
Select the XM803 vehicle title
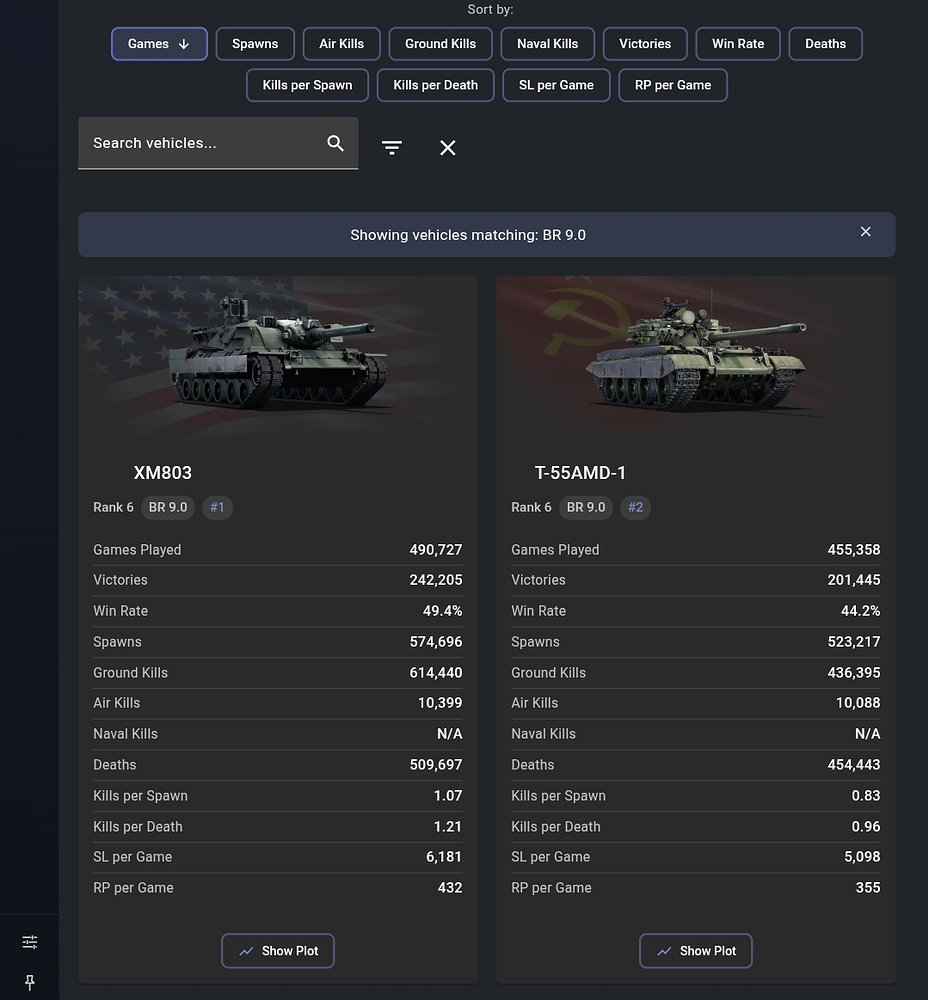(x=163, y=473)
